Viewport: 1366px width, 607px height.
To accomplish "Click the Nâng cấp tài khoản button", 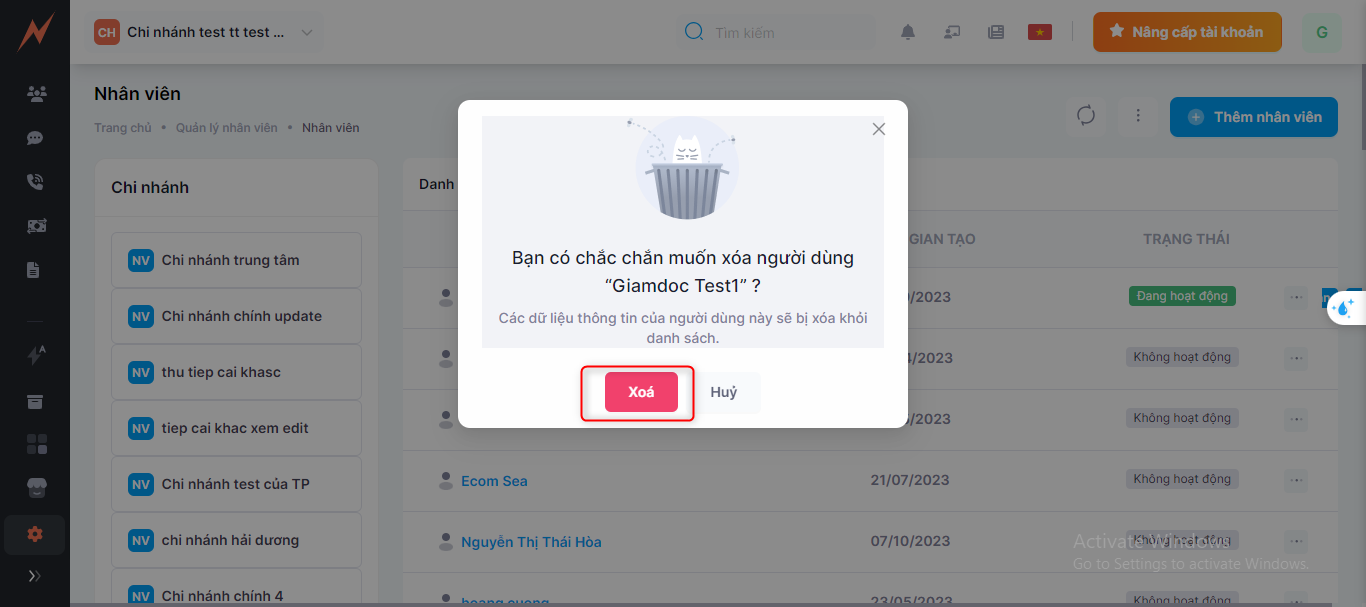I will point(1187,32).
